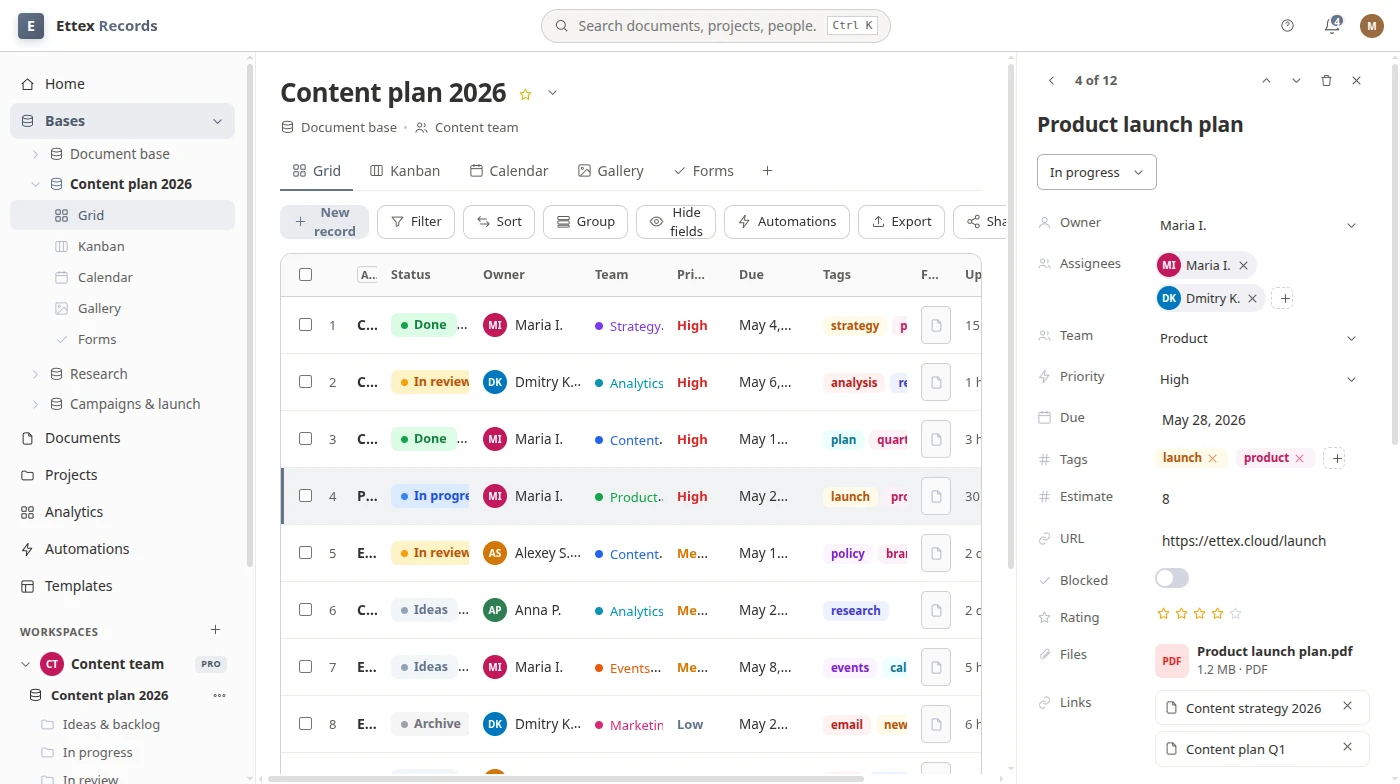1400x784 pixels.
Task: Open the Content plan 2026 workspace options menu
Action: (219, 695)
